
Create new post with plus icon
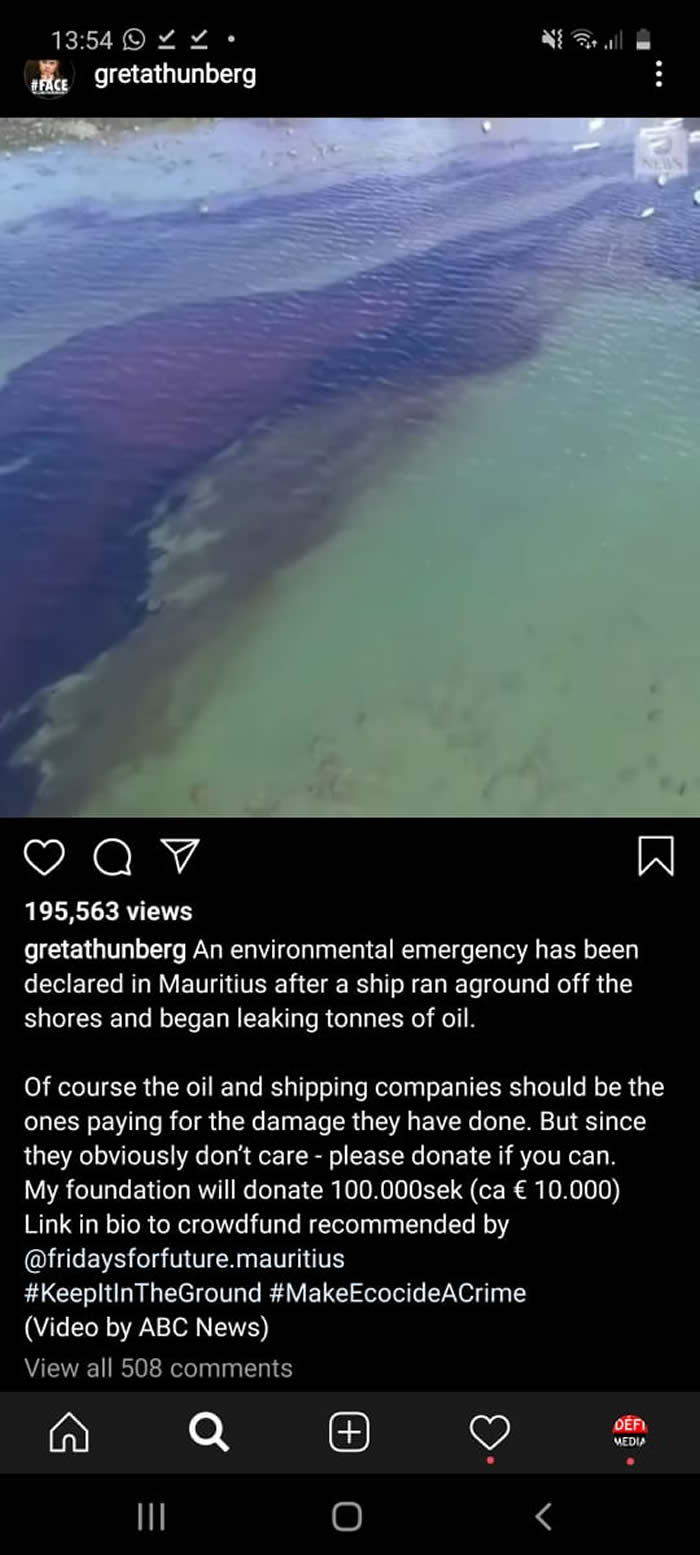click(349, 1433)
